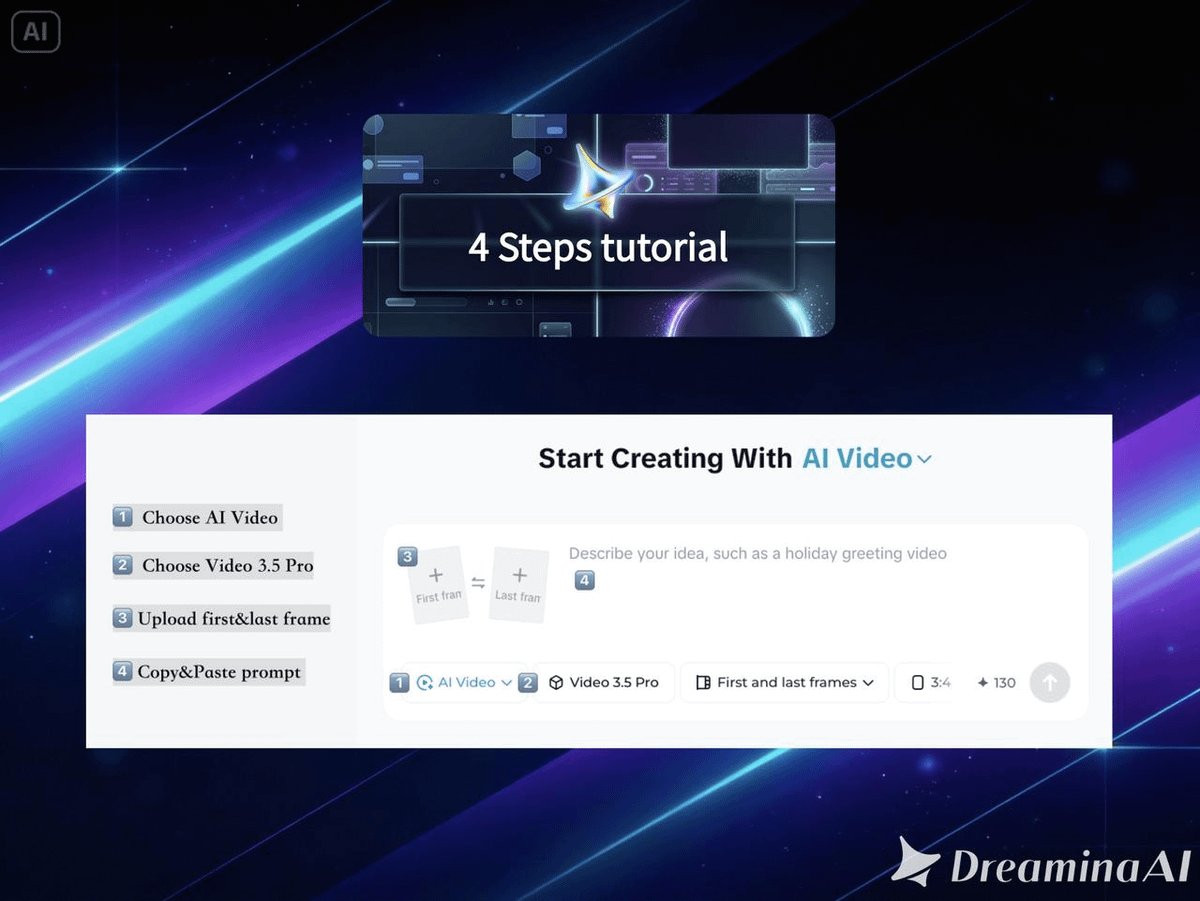Click the 'Choose Video 3.5 Pro' step text

coord(227,566)
